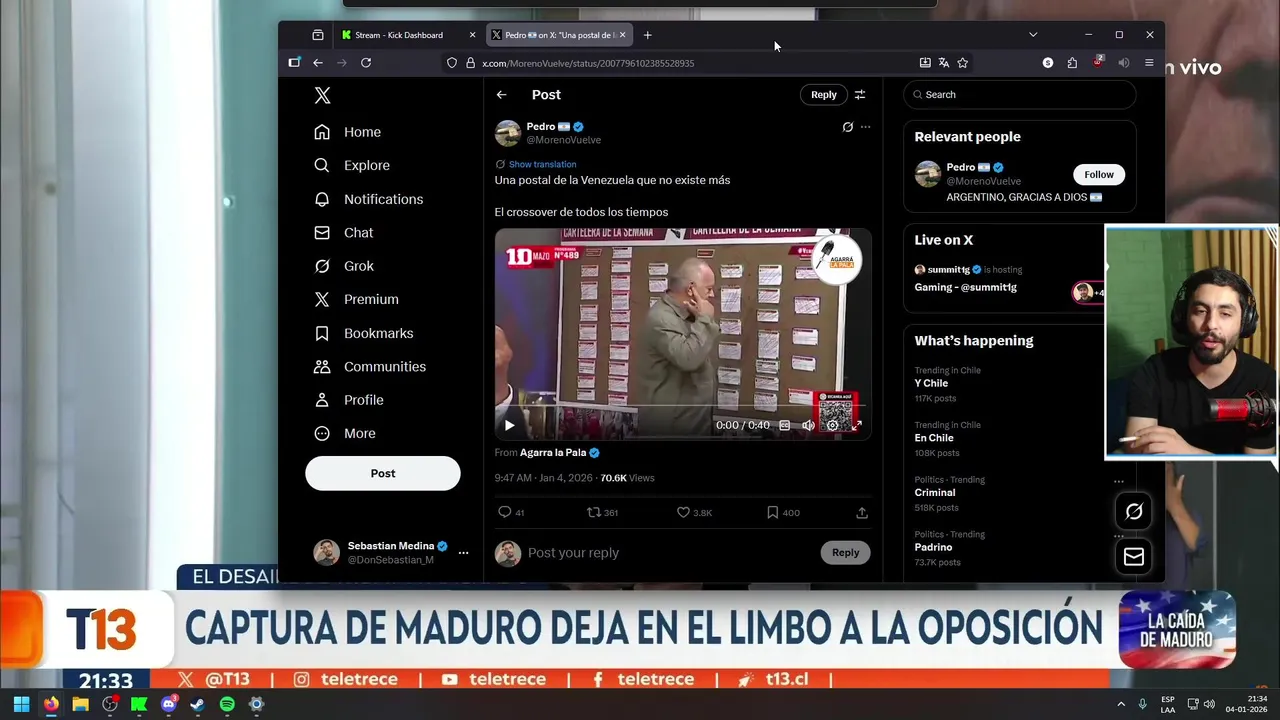Repost the post with 361 reposts
The width and height of the screenshot is (1280, 720).
[x=602, y=512]
